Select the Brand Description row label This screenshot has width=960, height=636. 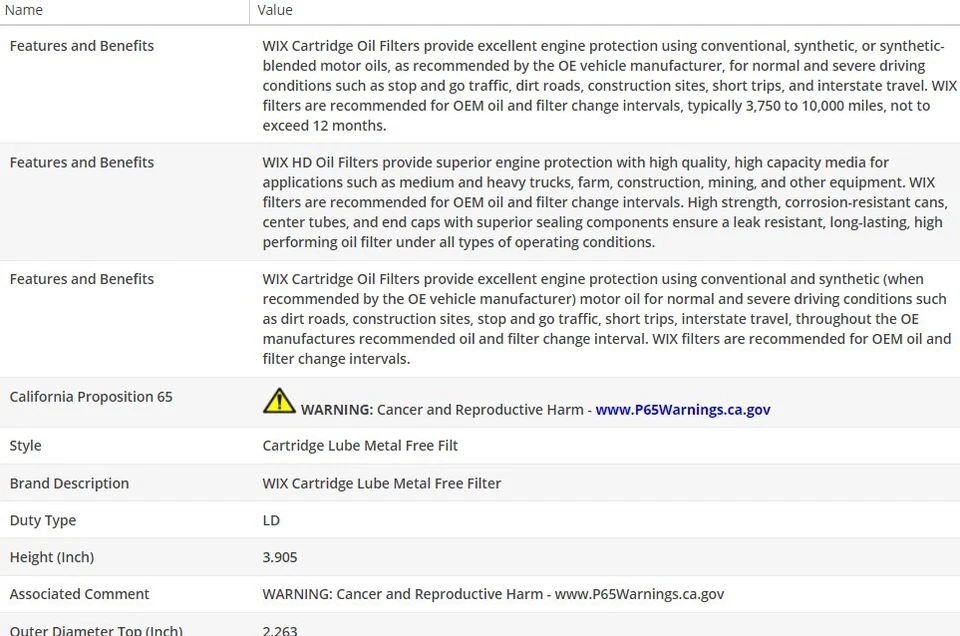click(69, 484)
